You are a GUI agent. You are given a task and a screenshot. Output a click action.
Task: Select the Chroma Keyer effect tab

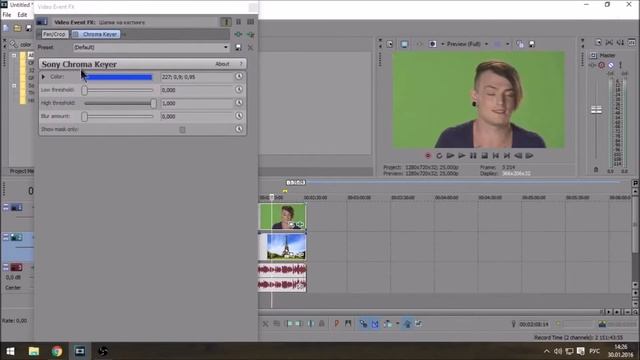pyautogui.click(x=96, y=34)
